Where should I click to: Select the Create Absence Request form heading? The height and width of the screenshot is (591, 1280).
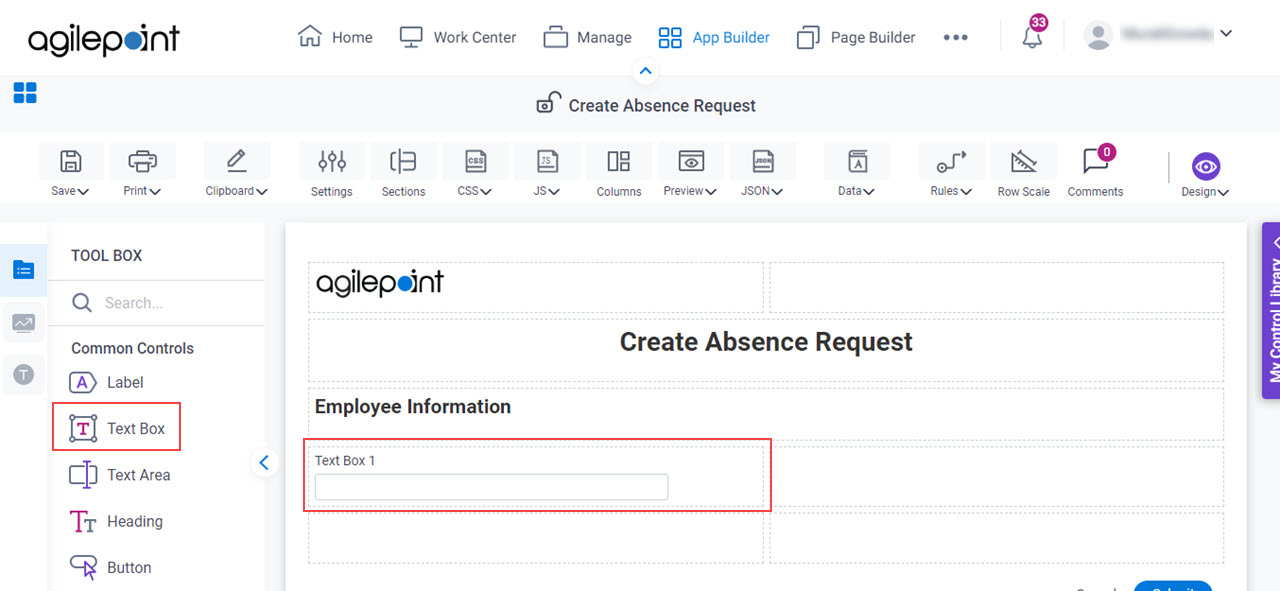pos(766,342)
